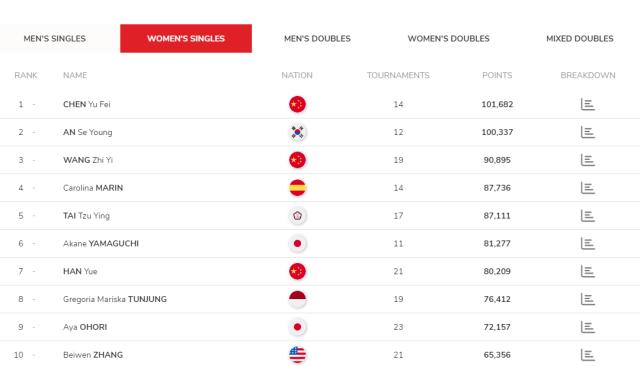Open breakdown chart for HAN Yue

(587, 271)
